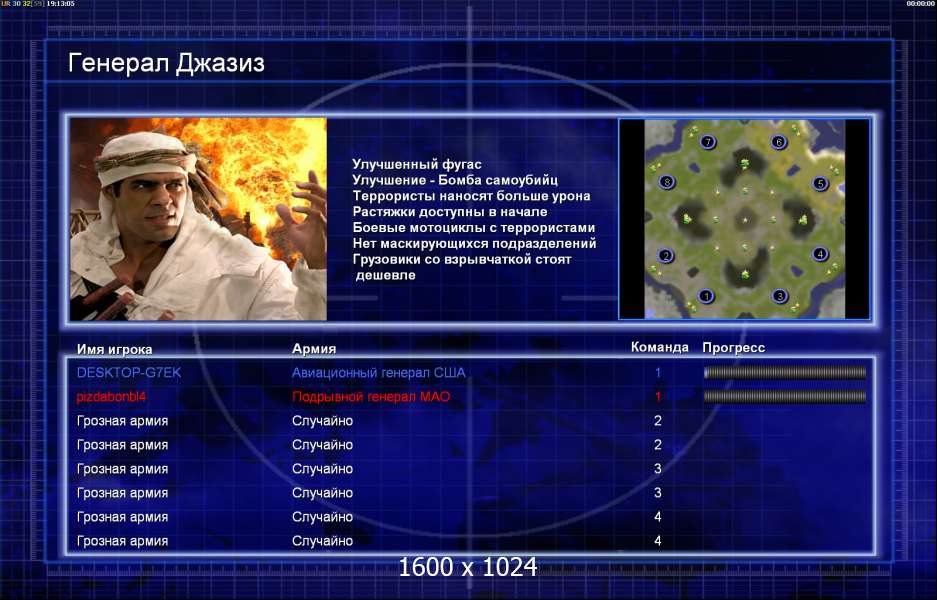
Task: Click the line Террористы наносят больше урона
Action: point(471,196)
